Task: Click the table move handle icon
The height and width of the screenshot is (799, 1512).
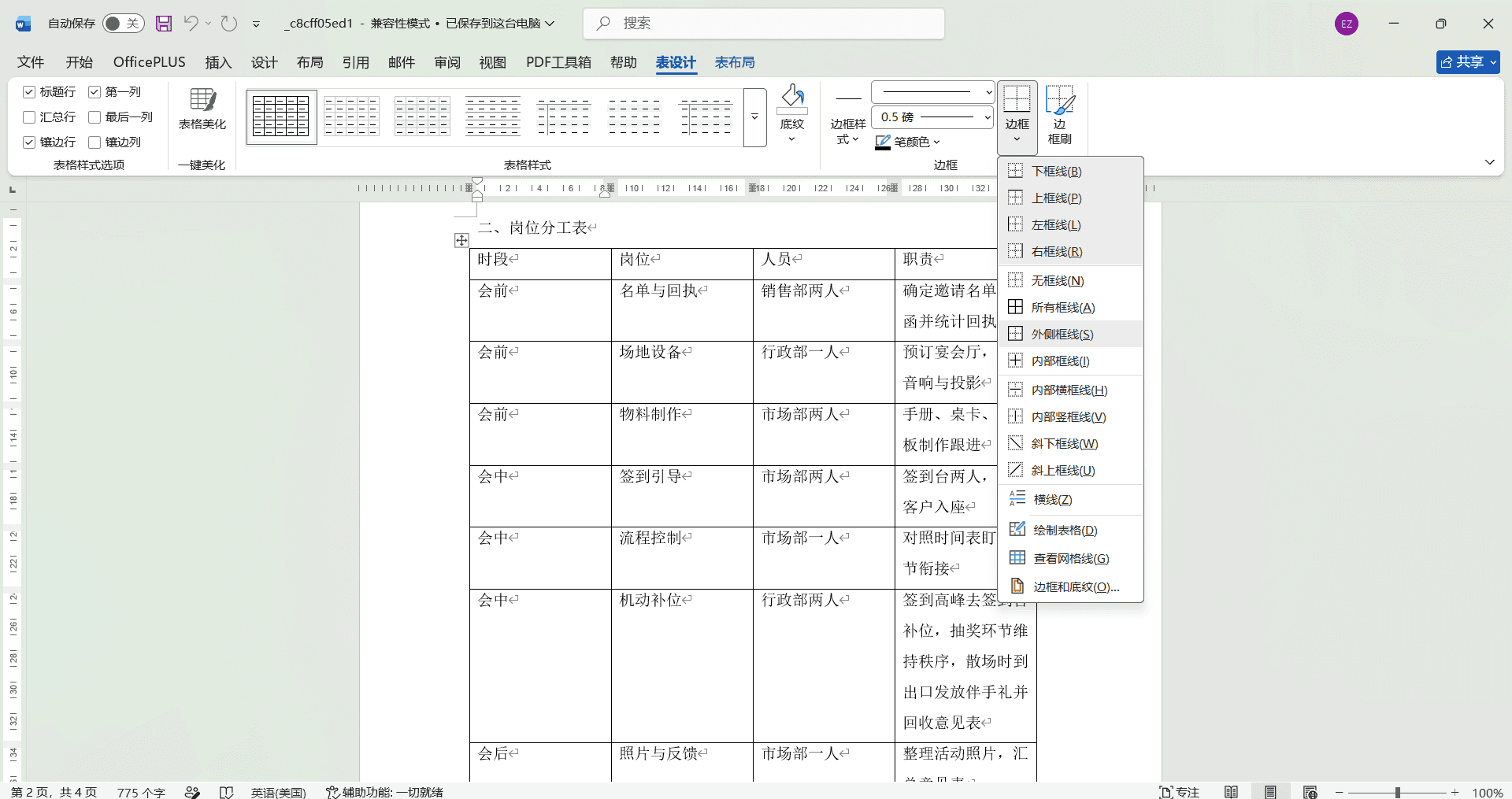Action: pyautogui.click(x=461, y=240)
